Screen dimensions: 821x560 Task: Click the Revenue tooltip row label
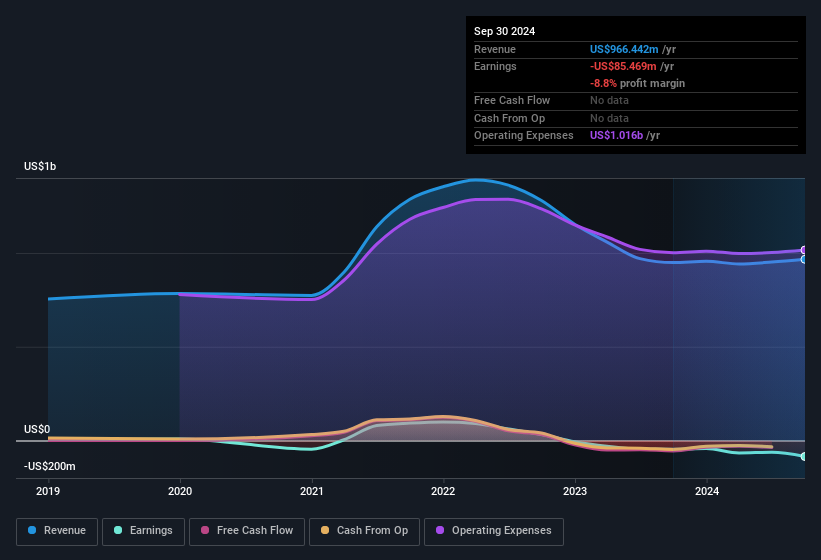[x=495, y=49]
